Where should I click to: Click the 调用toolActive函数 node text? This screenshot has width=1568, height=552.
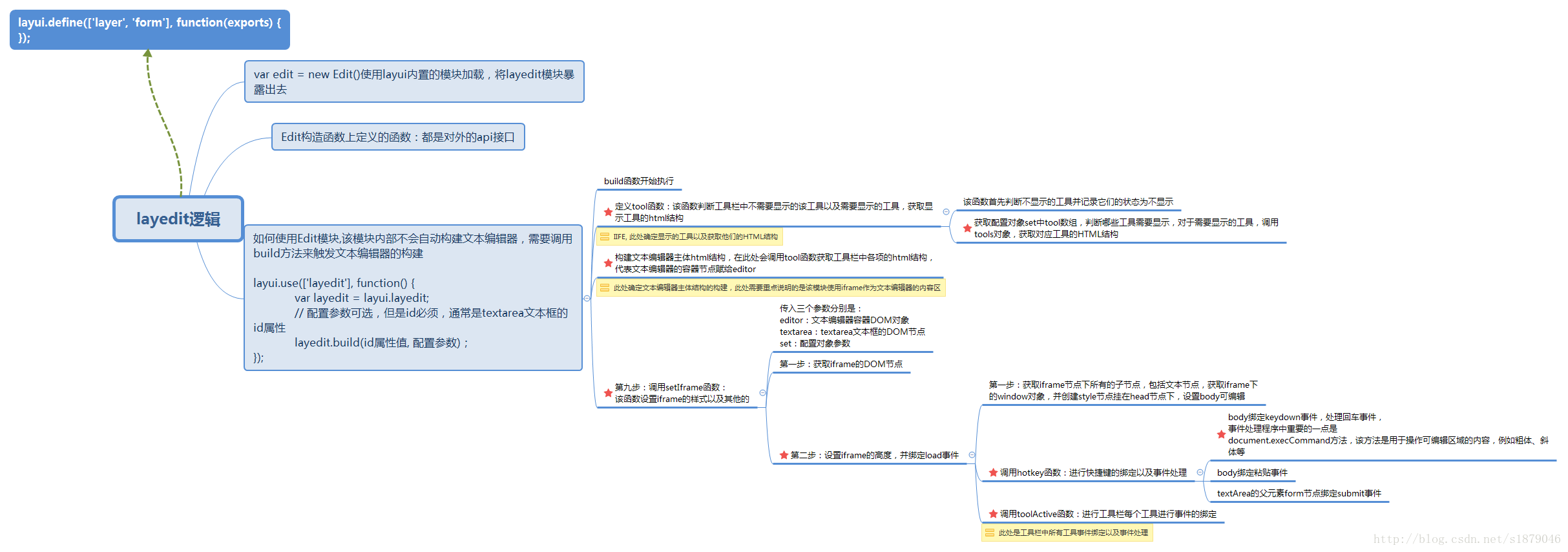[1108, 514]
